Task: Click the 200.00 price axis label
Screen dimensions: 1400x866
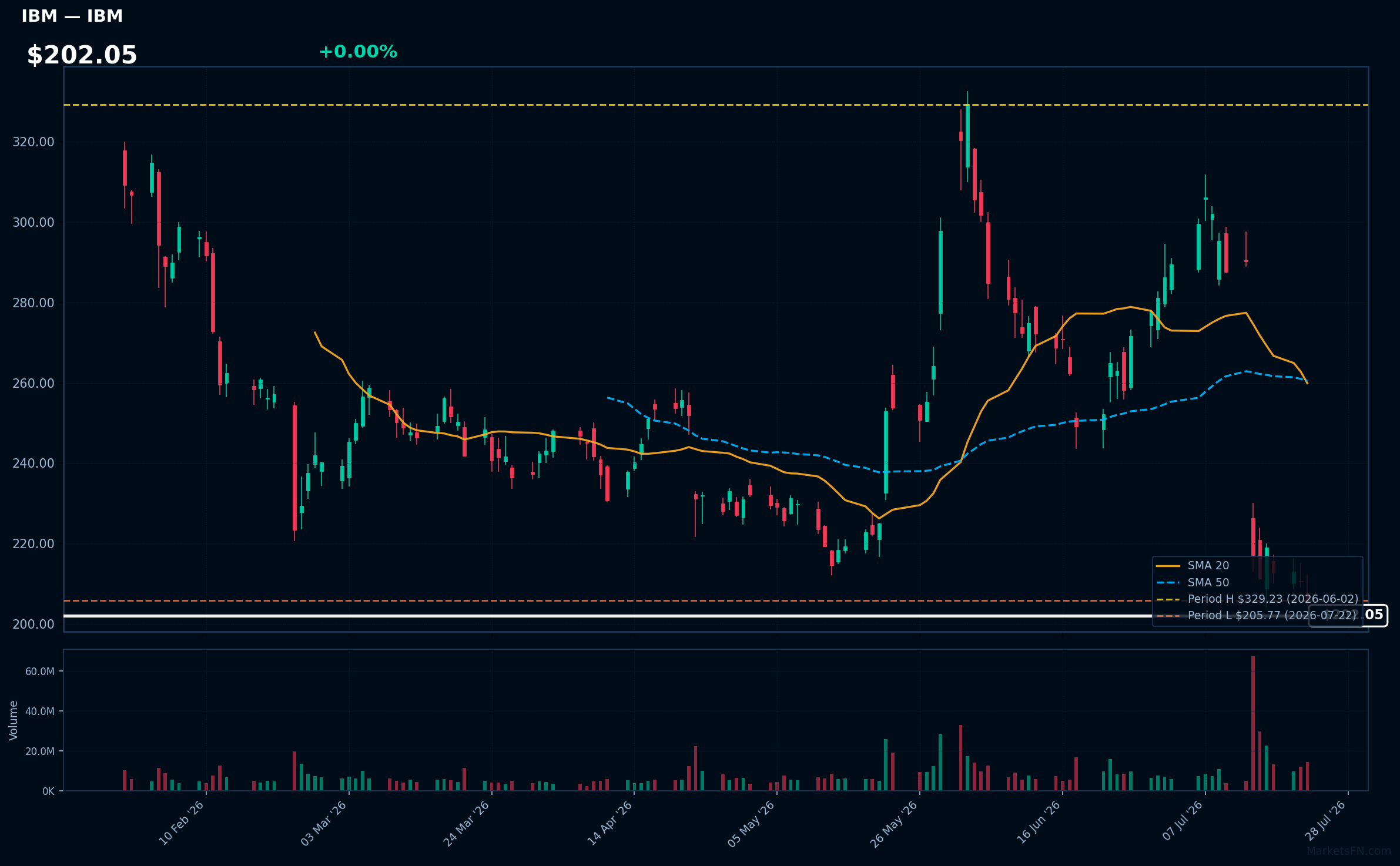Action: pos(34,625)
